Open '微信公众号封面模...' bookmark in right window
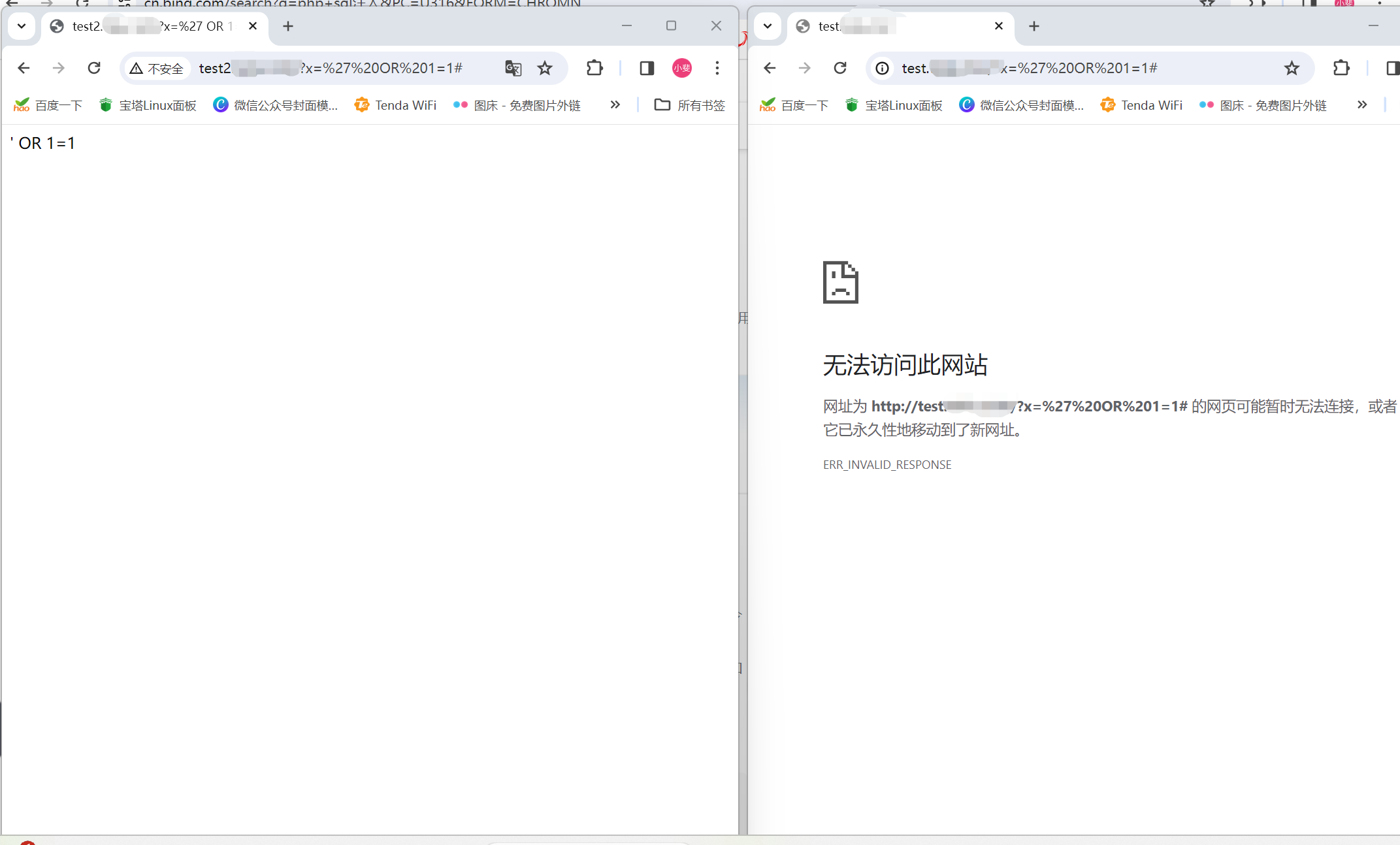1400x845 pixels. 1021,105
